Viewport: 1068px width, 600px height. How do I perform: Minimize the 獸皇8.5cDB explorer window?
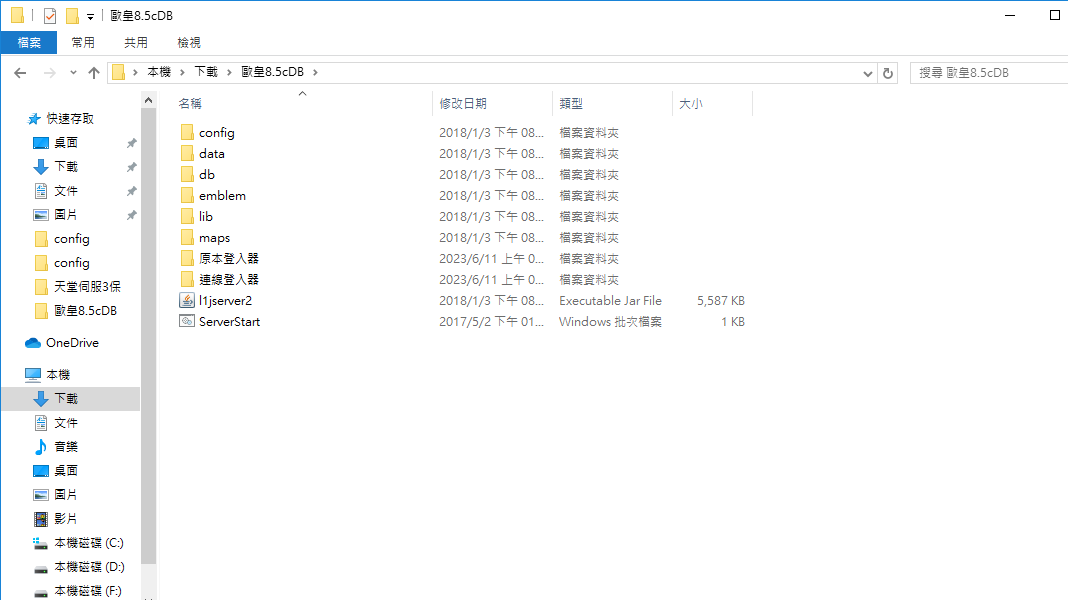[1010, 15]
